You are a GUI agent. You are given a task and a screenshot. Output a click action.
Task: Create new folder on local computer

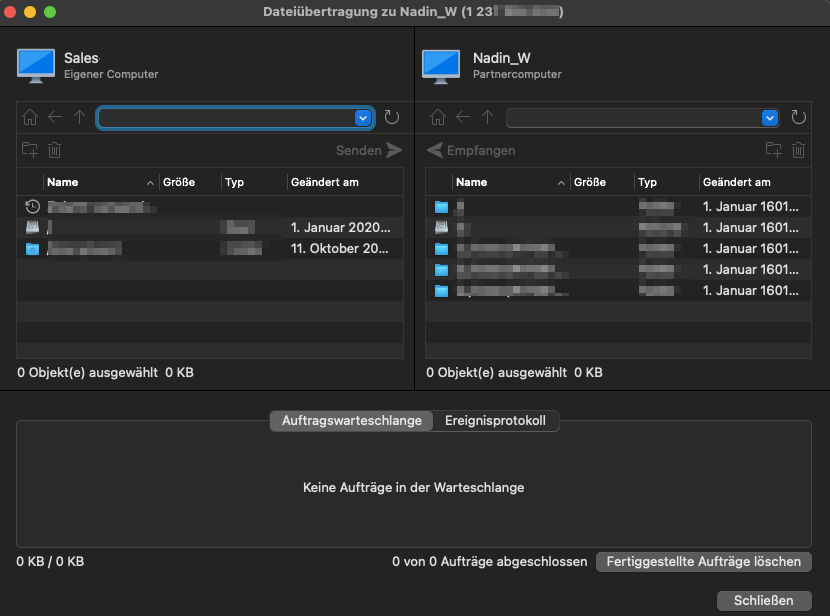30,150
